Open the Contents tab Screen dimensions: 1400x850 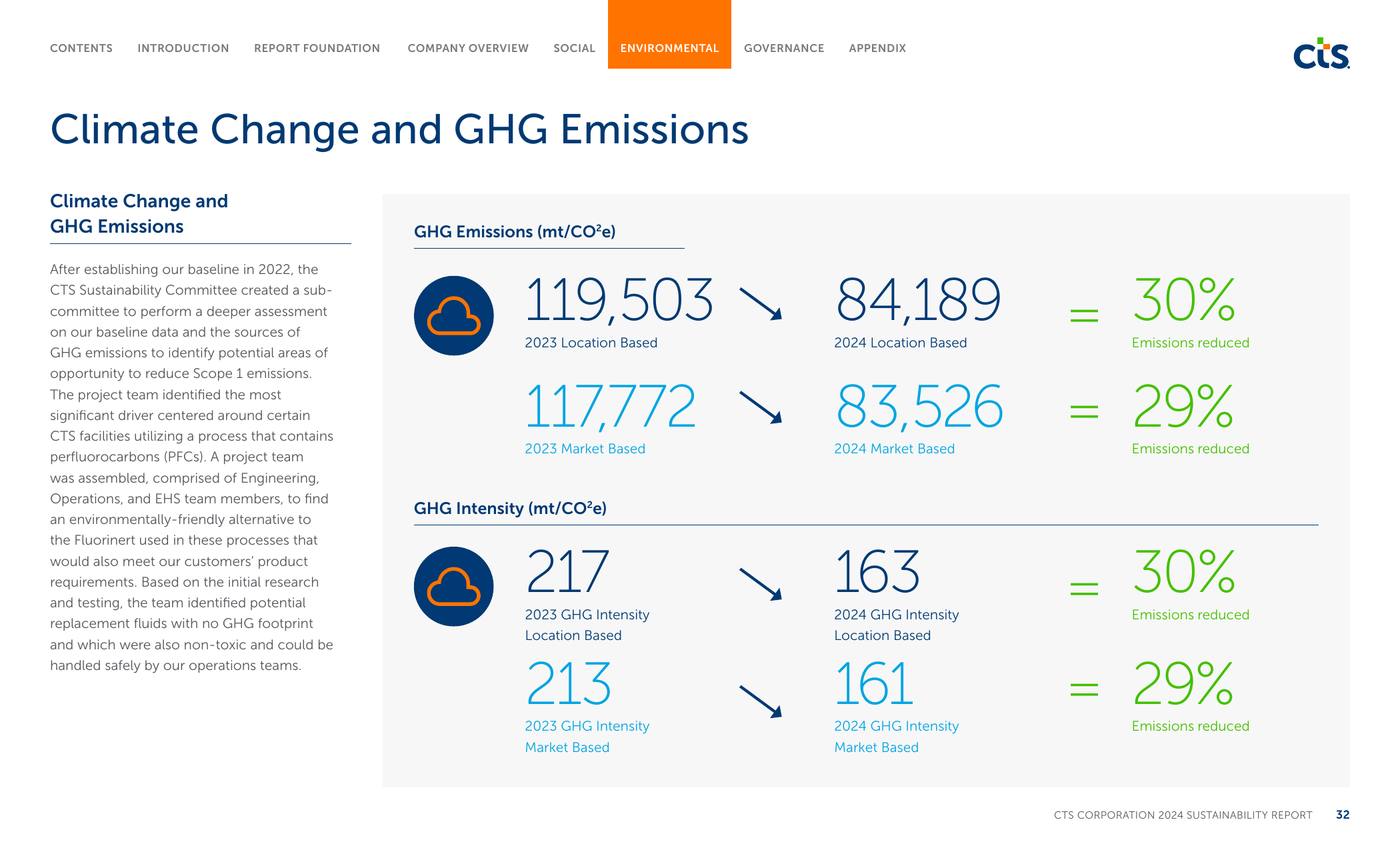[81, 48]
